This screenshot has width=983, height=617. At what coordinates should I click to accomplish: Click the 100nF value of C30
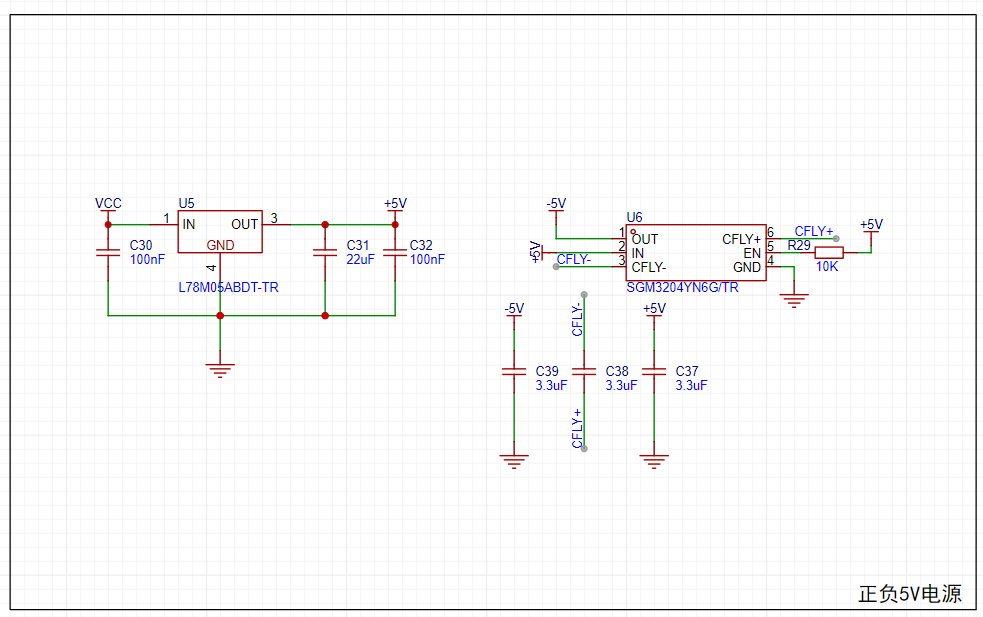click(147, 259)
